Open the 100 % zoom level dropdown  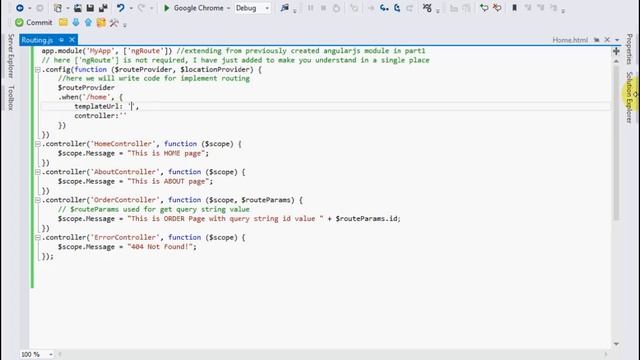click(51, 354)
